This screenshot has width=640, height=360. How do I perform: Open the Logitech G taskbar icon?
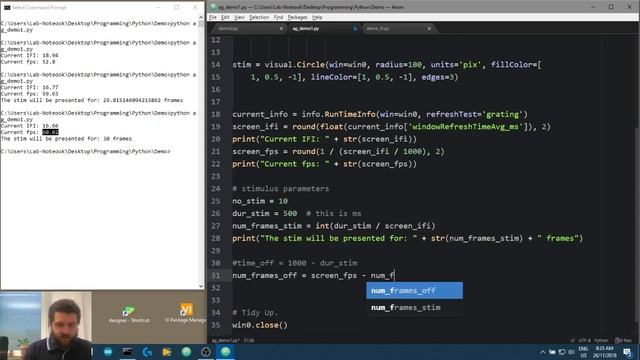[147, 352]
